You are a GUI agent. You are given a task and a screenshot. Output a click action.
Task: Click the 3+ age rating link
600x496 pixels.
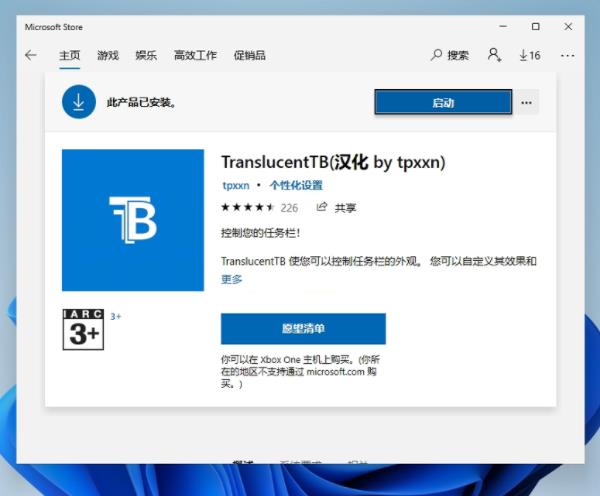click(116, 317)
